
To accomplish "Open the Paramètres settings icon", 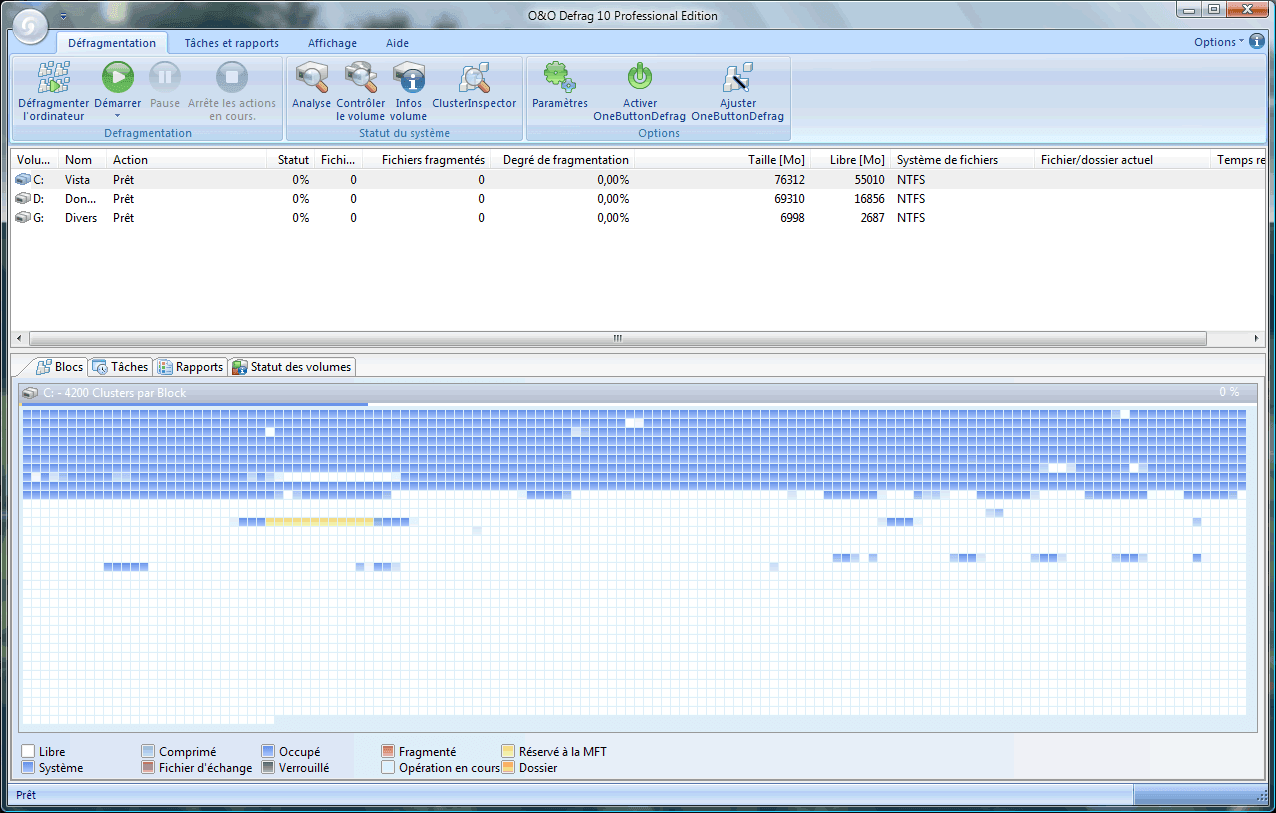I will (x=559, y=77).
